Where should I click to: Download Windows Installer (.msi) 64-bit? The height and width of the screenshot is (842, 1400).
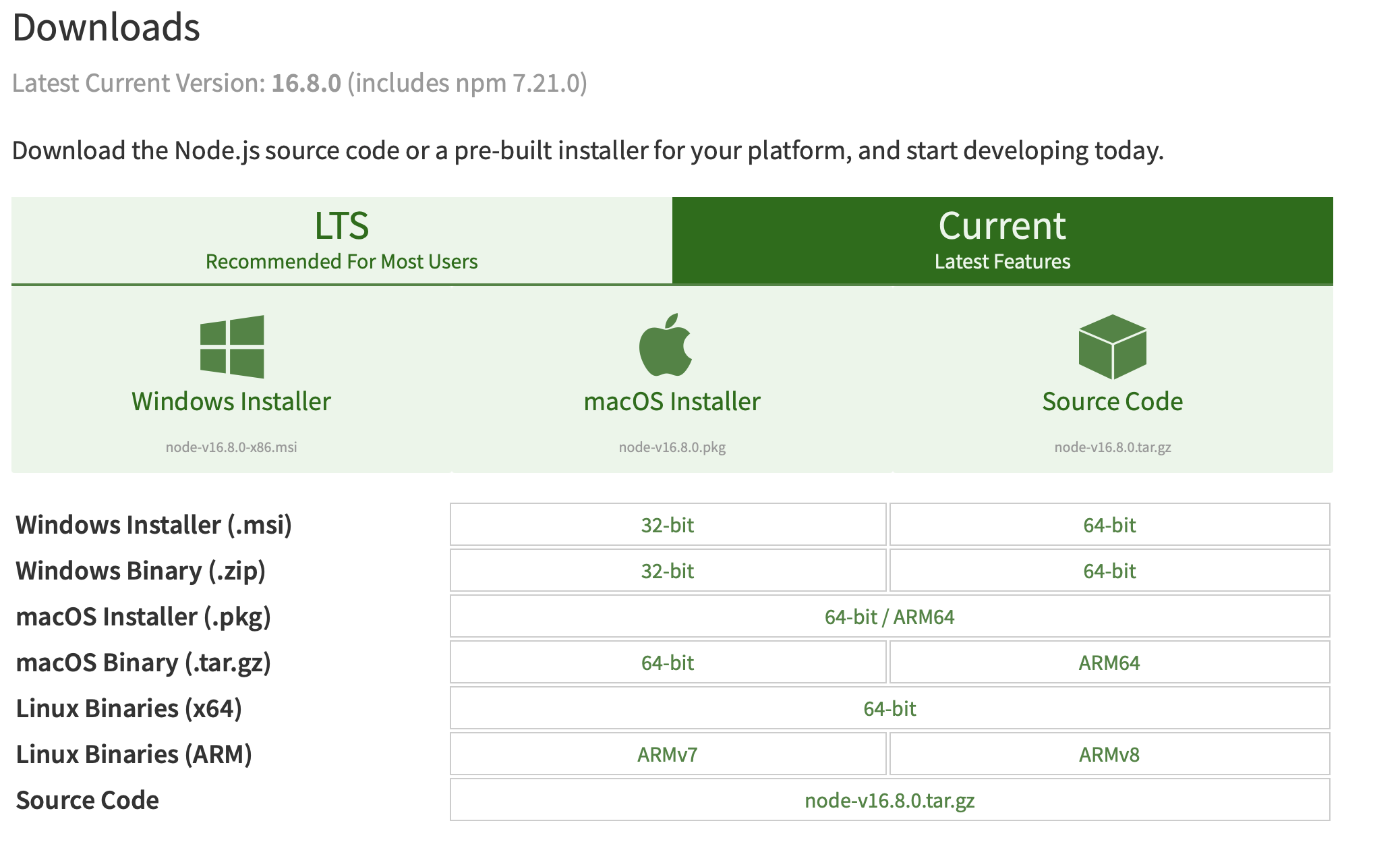pos(1110,524)
